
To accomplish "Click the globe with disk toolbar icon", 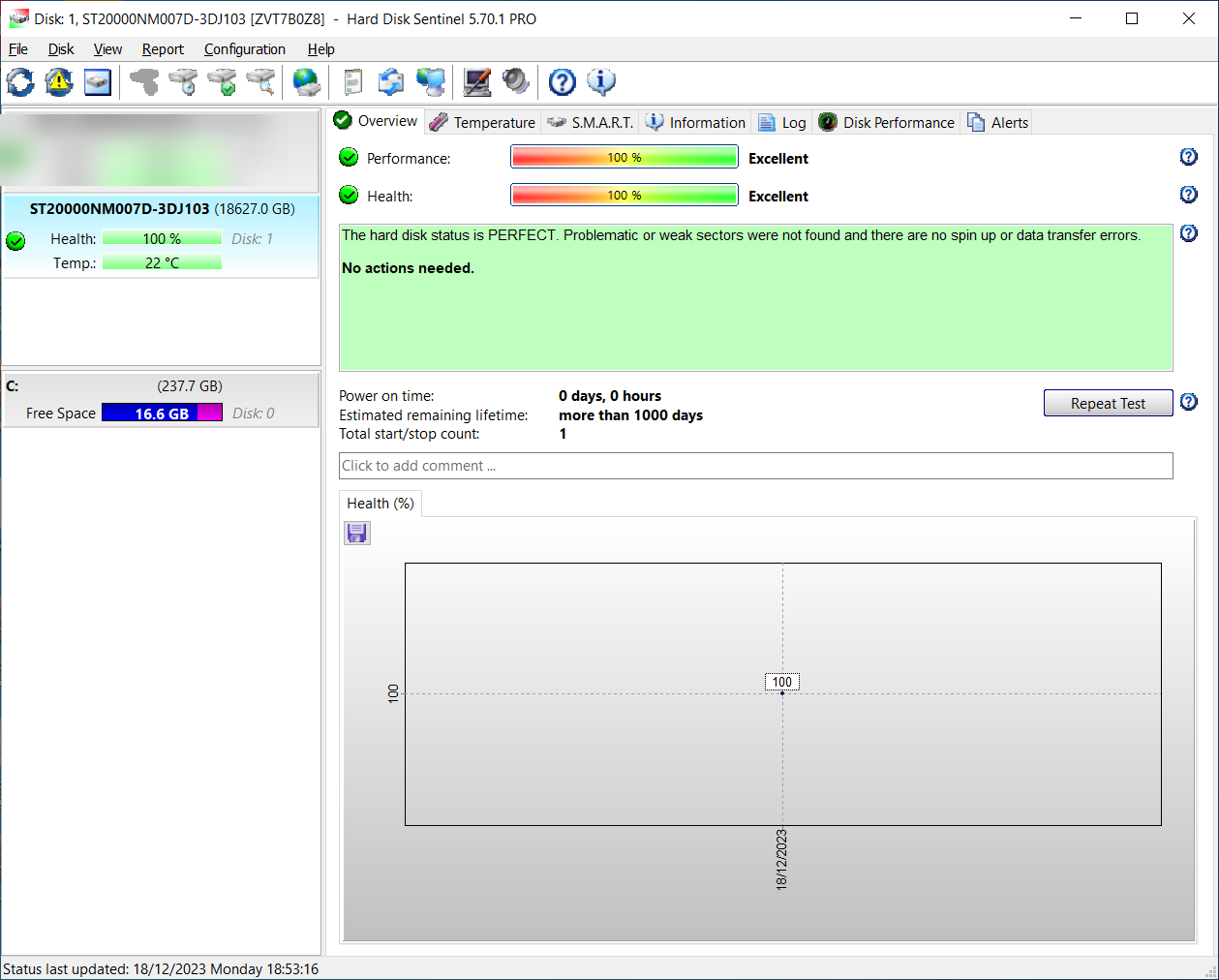I will pyautogui.click(x=307, y=82).
